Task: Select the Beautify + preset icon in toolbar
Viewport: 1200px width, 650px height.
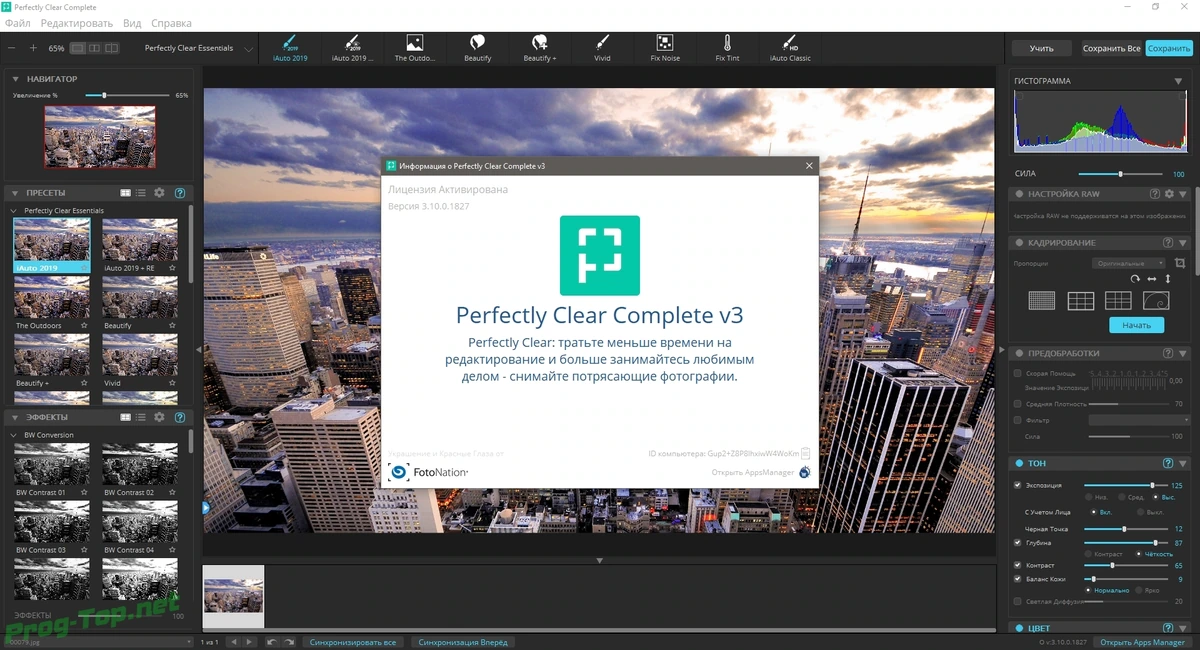Action: (540, 47)
